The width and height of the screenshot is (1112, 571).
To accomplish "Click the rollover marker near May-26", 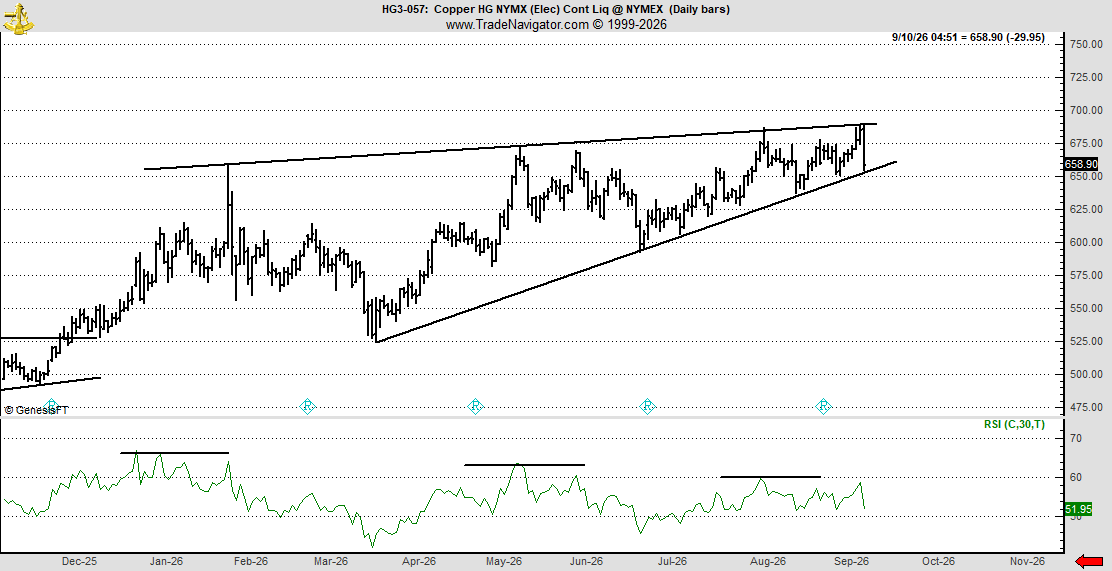I will (x=475, y=407).
